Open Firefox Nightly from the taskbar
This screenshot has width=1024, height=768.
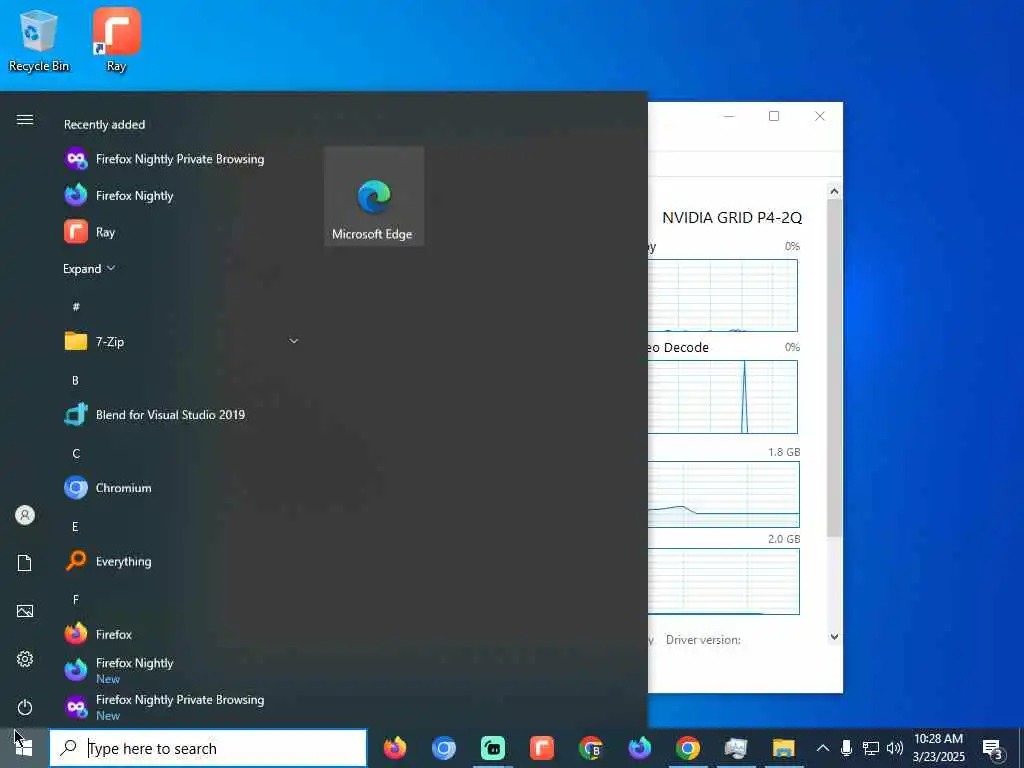pyautogui.click(x=639, y=748)
